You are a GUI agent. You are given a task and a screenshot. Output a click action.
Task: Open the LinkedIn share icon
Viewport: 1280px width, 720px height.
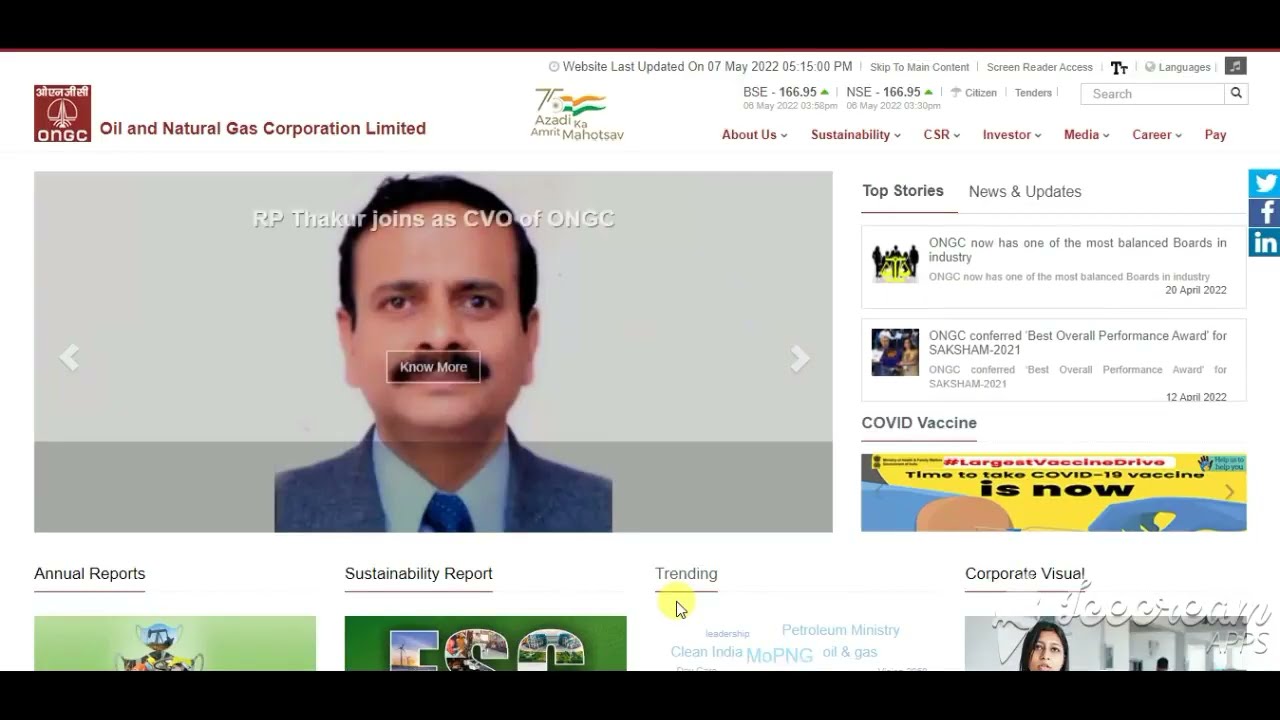tap(1265, 242)
